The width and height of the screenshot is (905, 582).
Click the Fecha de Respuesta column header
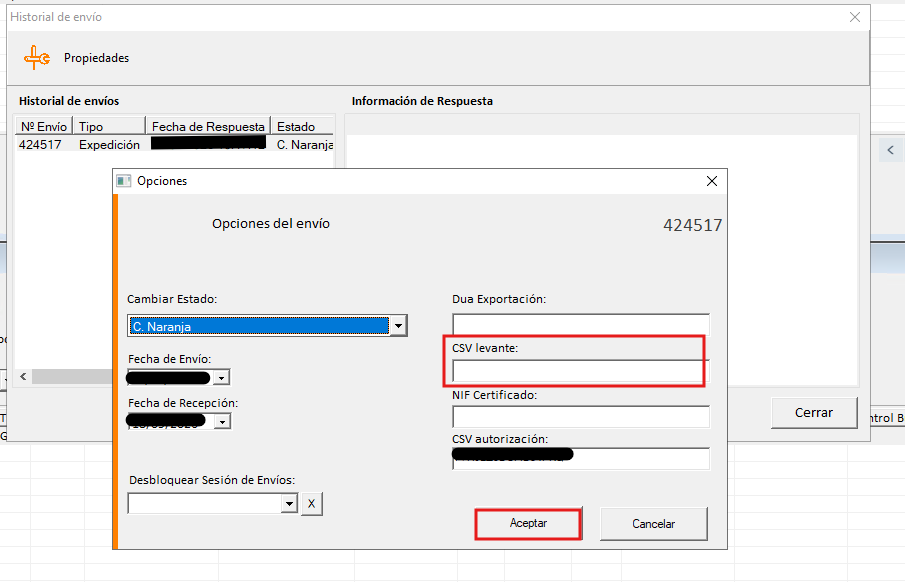(208, 126)
